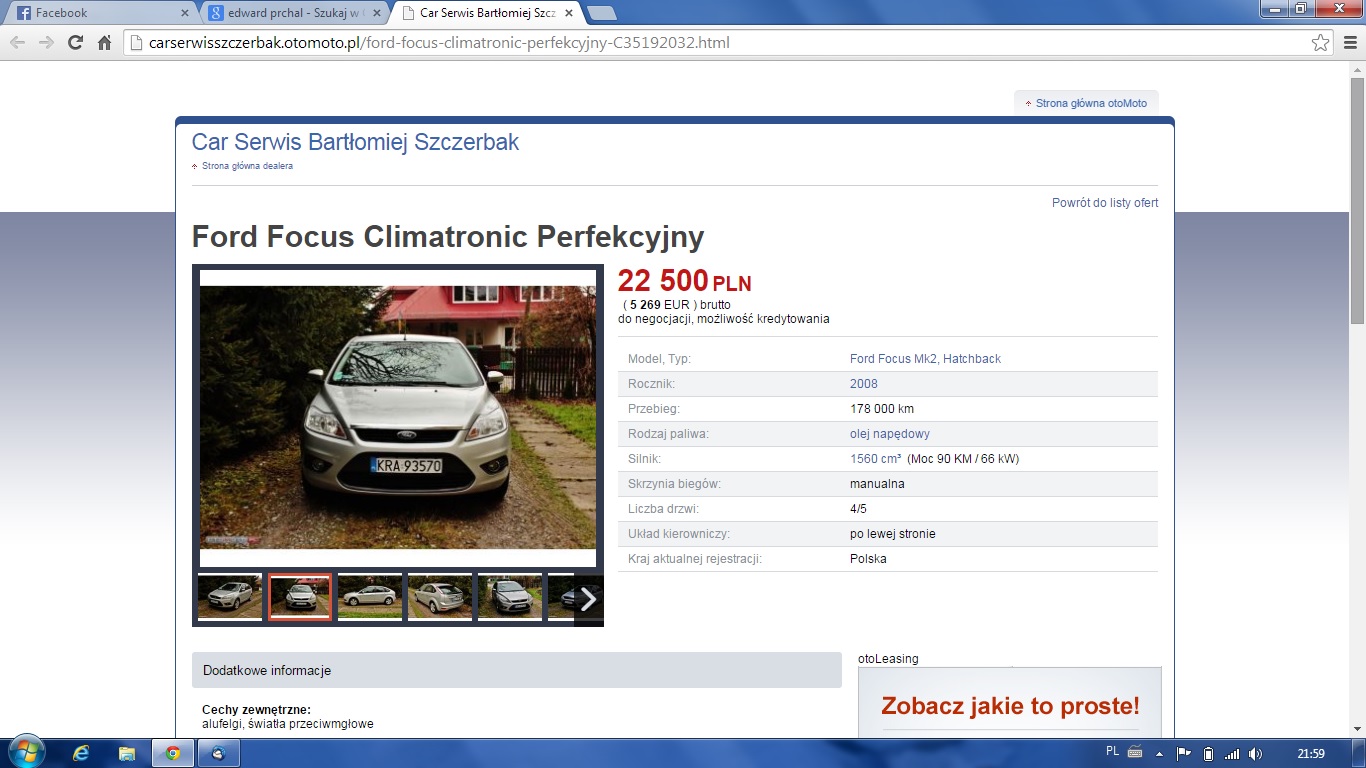Click the on-screen keyboard tray icon
1366x768 pixels.
[1135, 752]
